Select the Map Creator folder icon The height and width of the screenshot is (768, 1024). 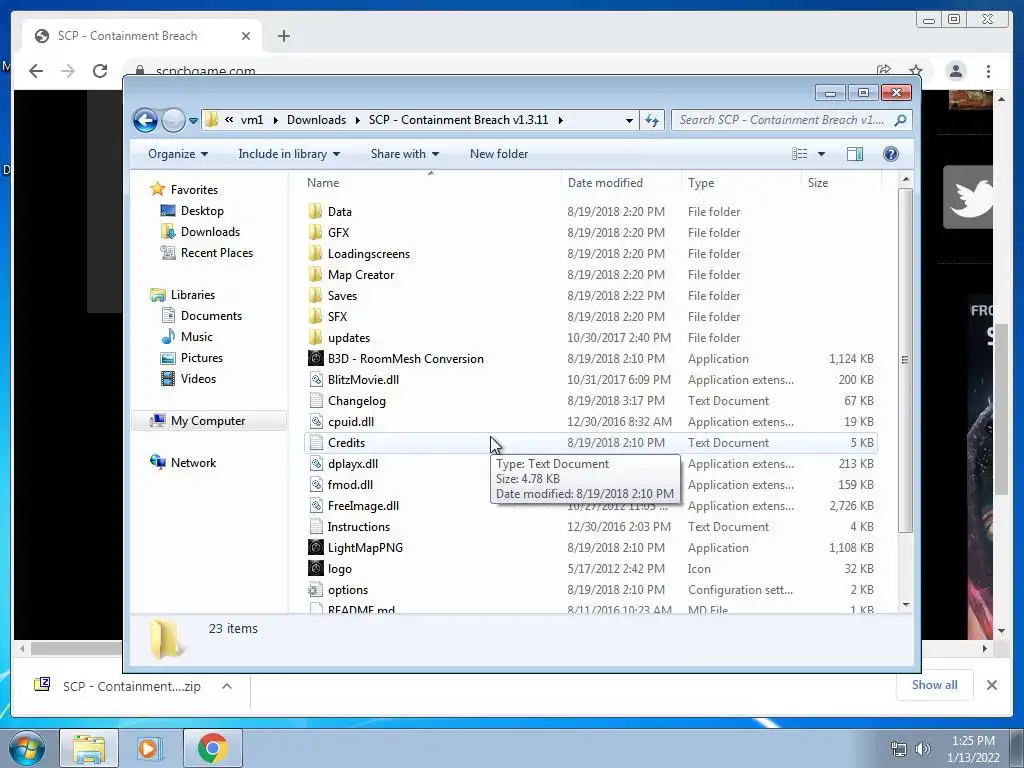tap(315, 275)
